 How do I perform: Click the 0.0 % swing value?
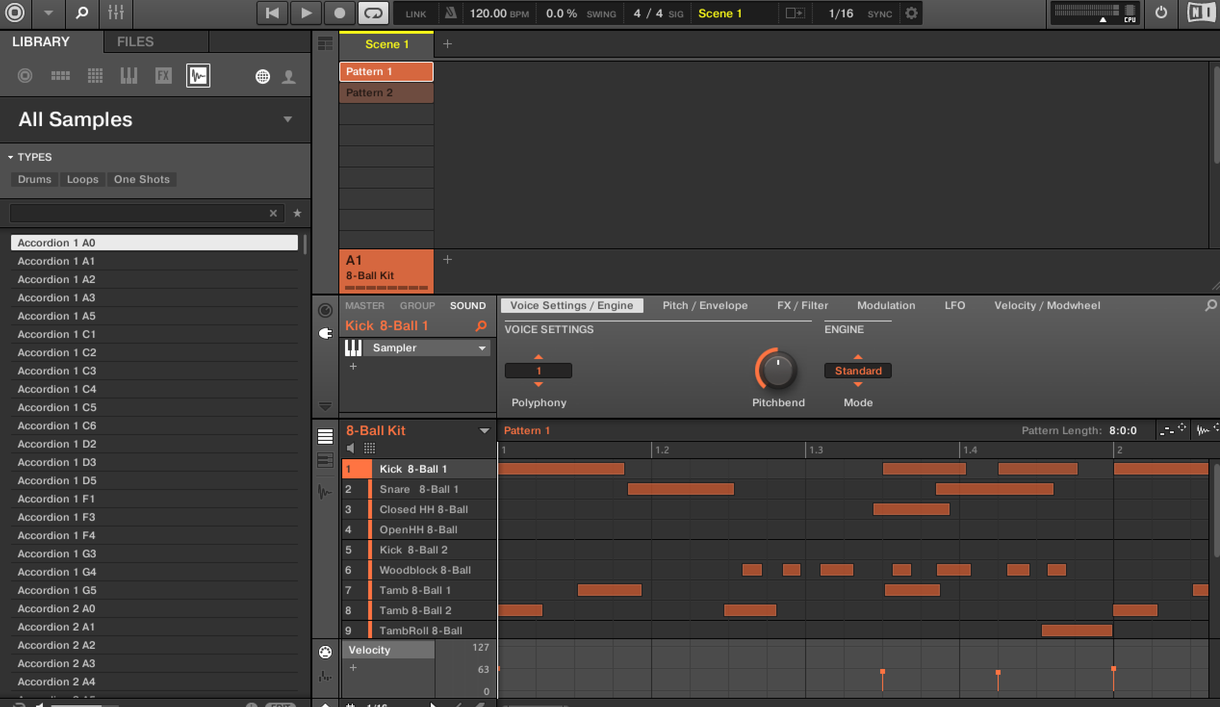pyautogui.click(x=562, y=14)
